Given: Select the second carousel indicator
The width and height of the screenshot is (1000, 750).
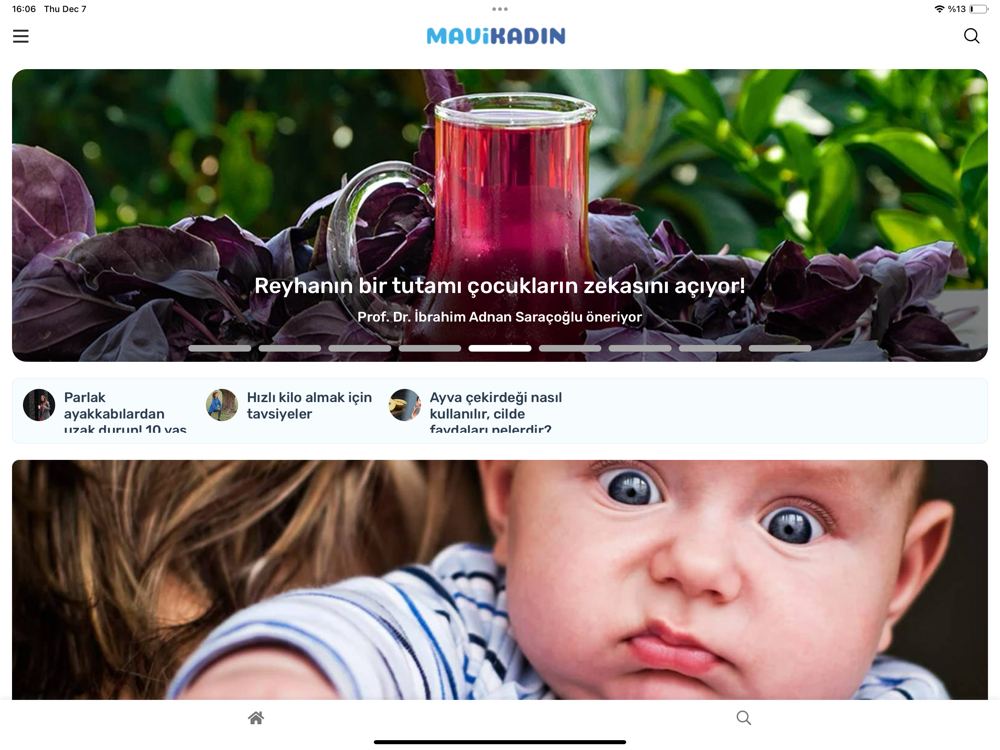Looking at the screenshot, I should tap(290, 348).
